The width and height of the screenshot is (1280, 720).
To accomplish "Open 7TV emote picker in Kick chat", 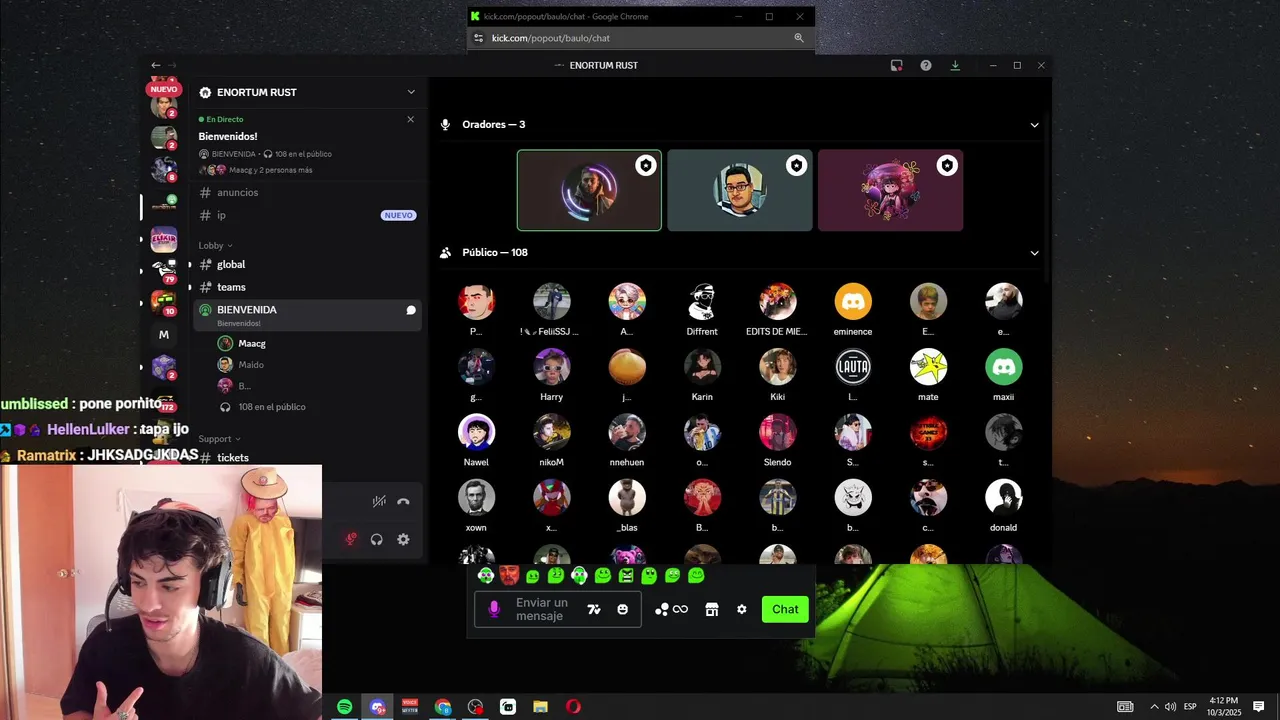I will 594,609.
